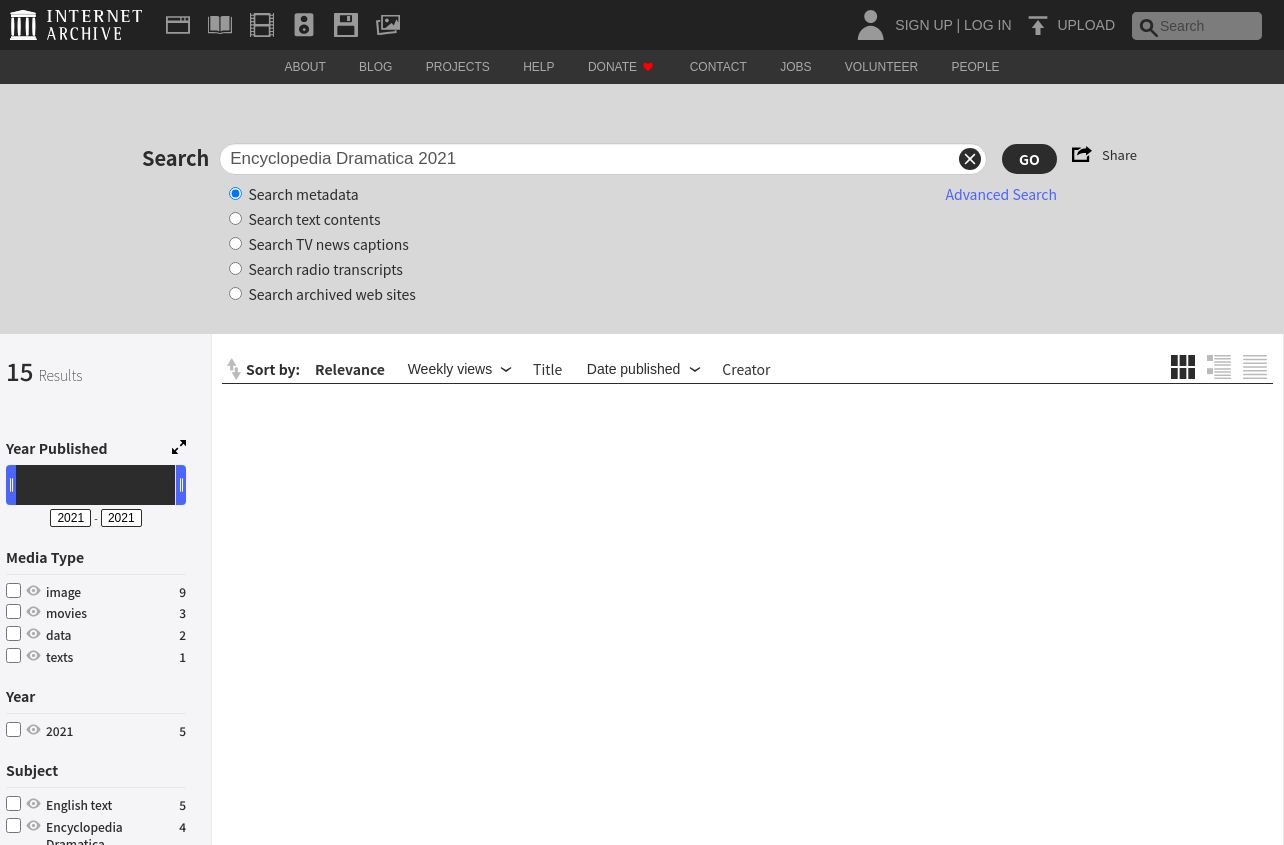Show only Encyclopedia Dramatica subject eye icon

(x=34, y=826)
